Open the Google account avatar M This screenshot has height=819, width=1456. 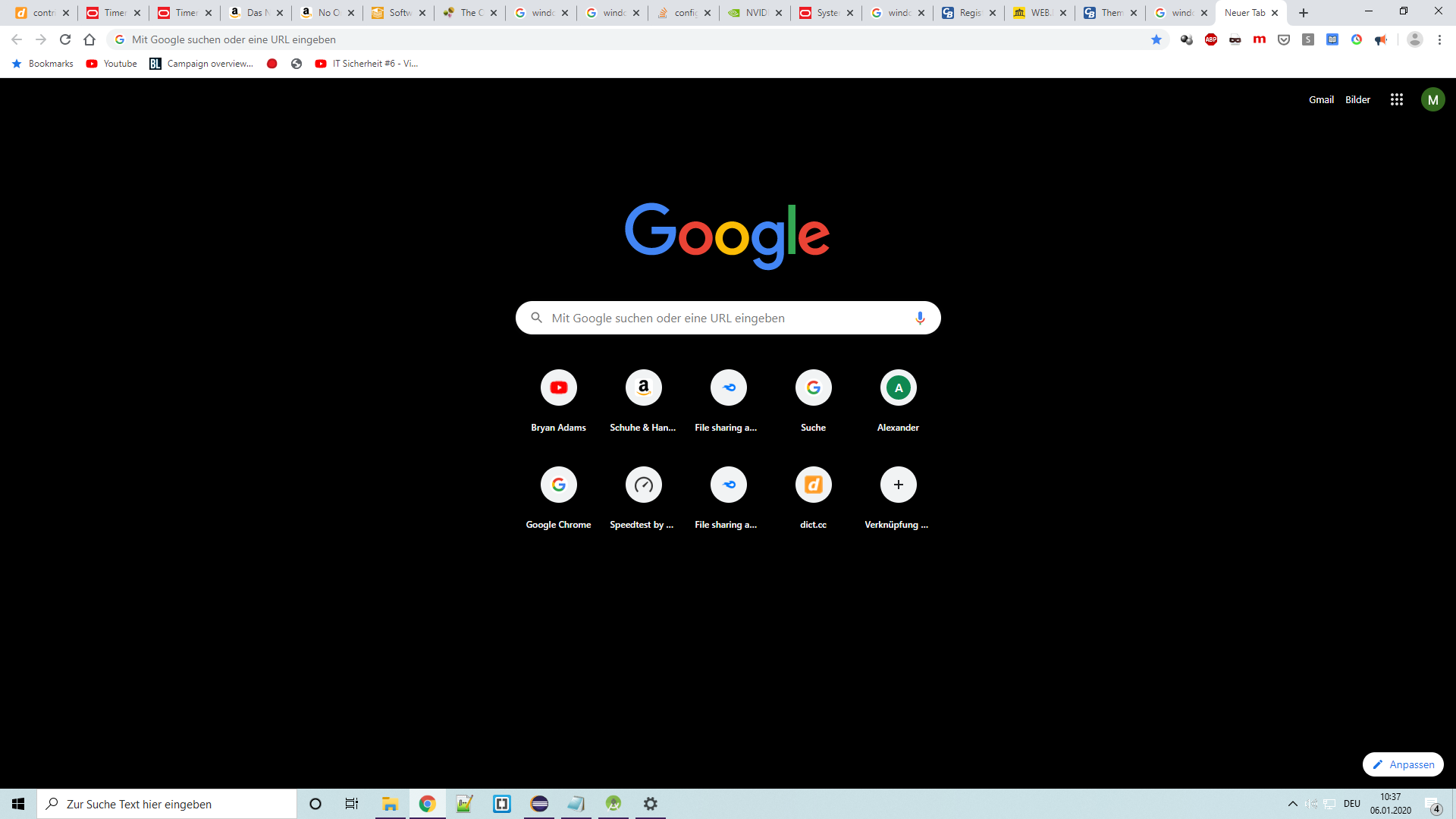point(1433,99)
